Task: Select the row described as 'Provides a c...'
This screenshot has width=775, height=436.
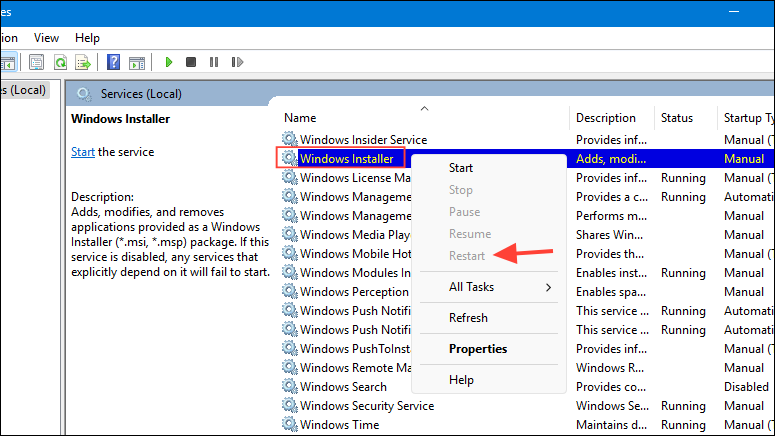Action: click(612, 197)
